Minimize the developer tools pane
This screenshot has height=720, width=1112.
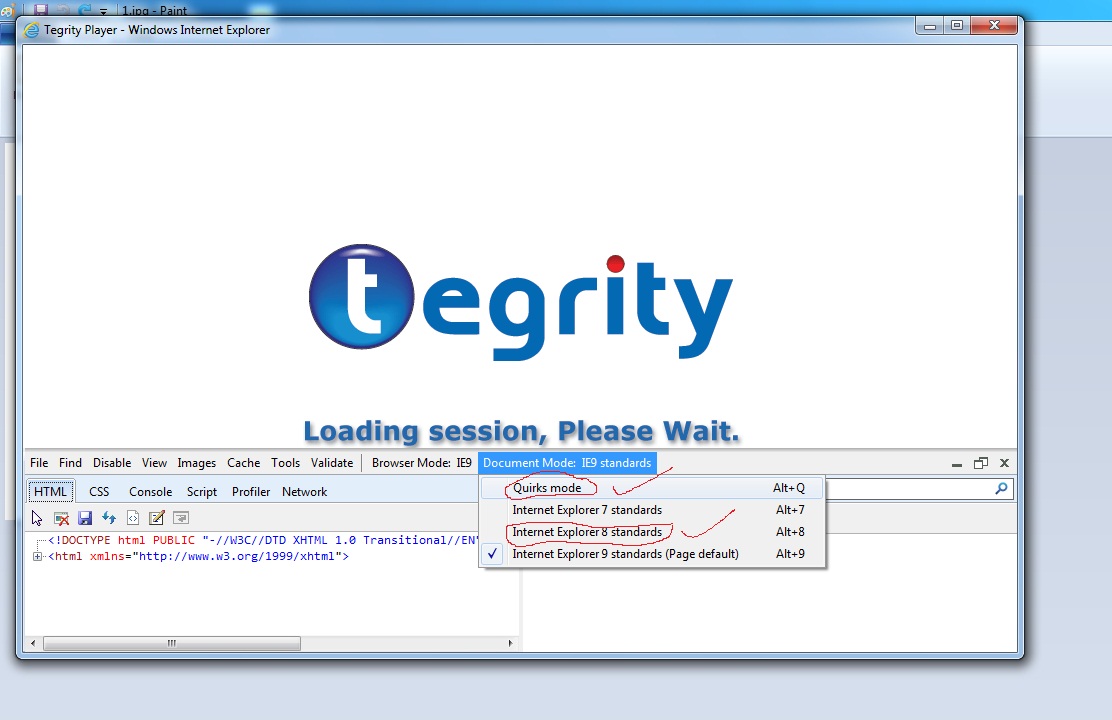957,464
